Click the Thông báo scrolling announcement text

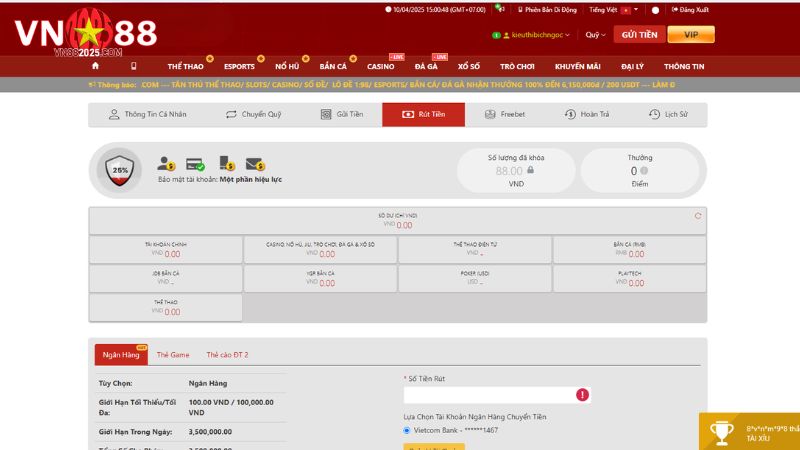[382, 85]
